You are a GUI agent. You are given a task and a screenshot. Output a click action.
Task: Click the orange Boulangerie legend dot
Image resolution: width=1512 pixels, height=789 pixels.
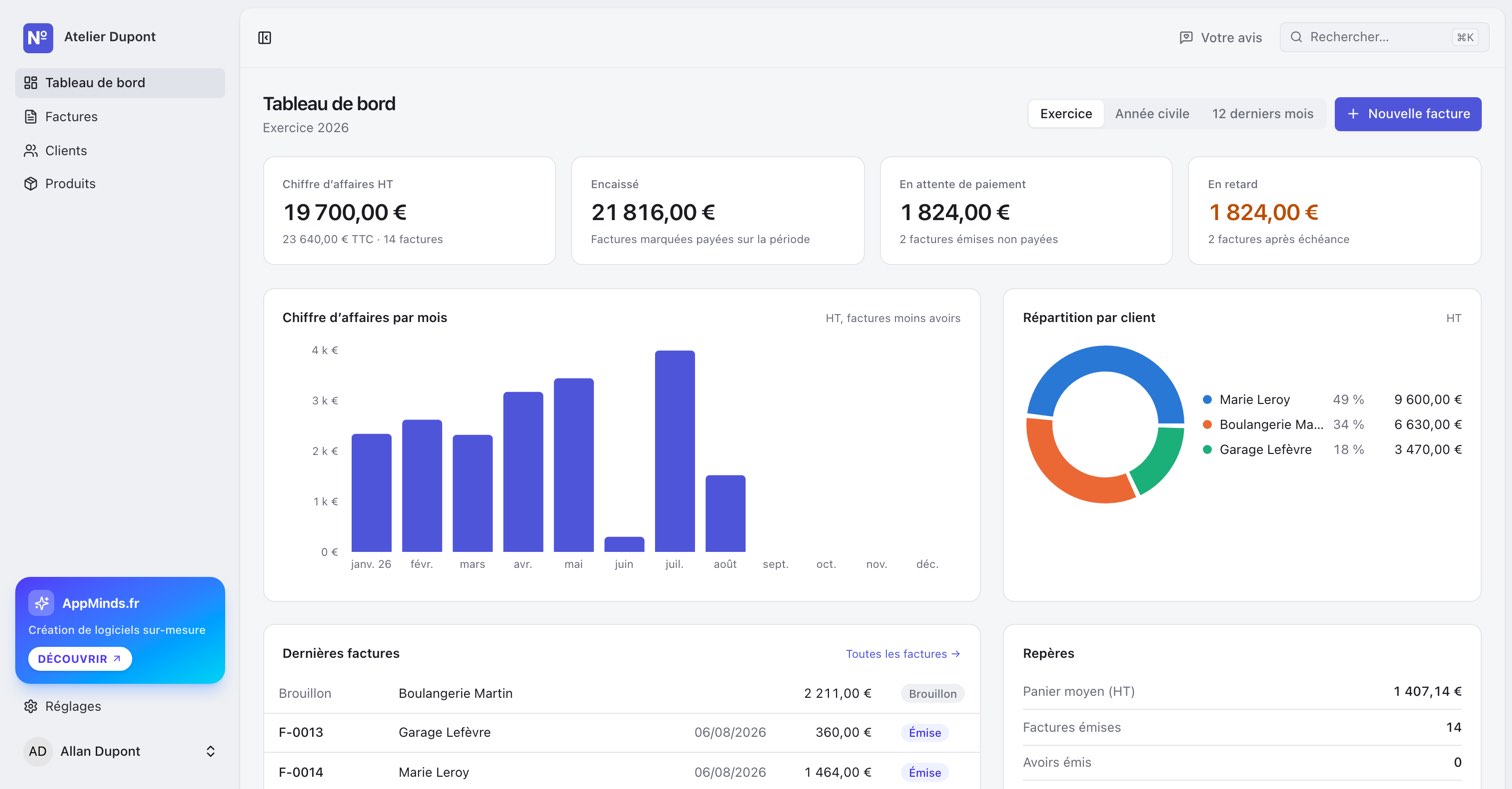(1207, 425)
